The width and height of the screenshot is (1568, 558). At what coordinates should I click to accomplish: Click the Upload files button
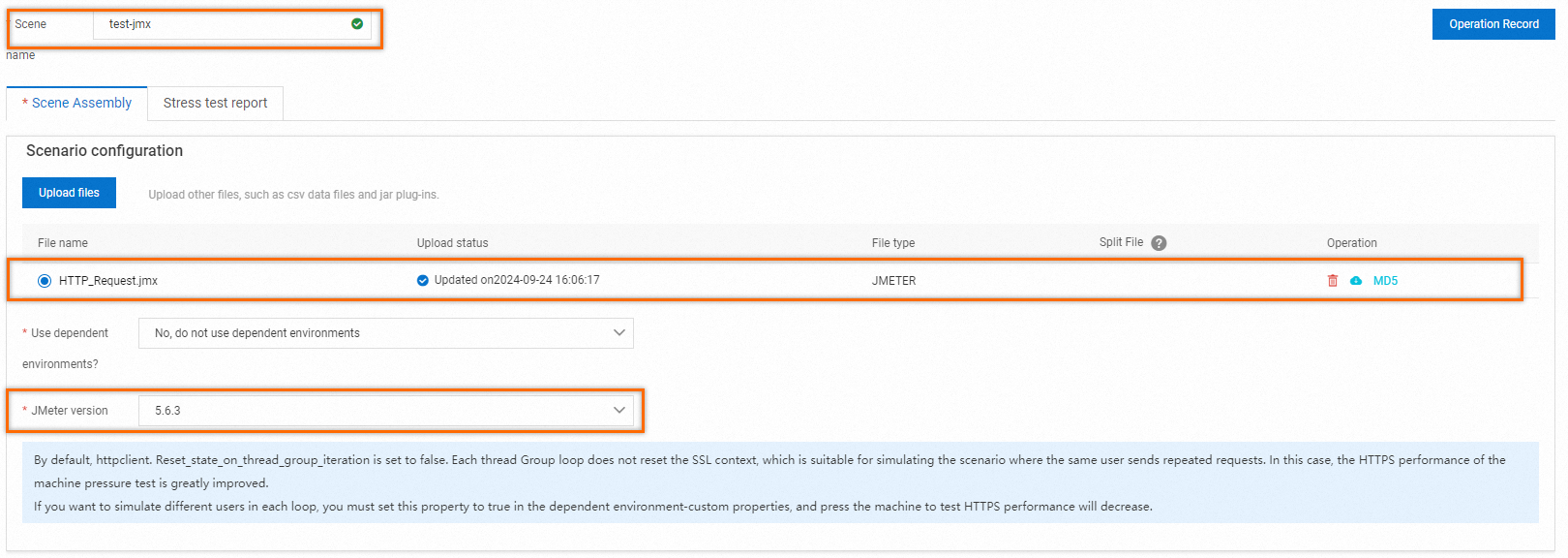pyautogui.click(x=69, y=193)
